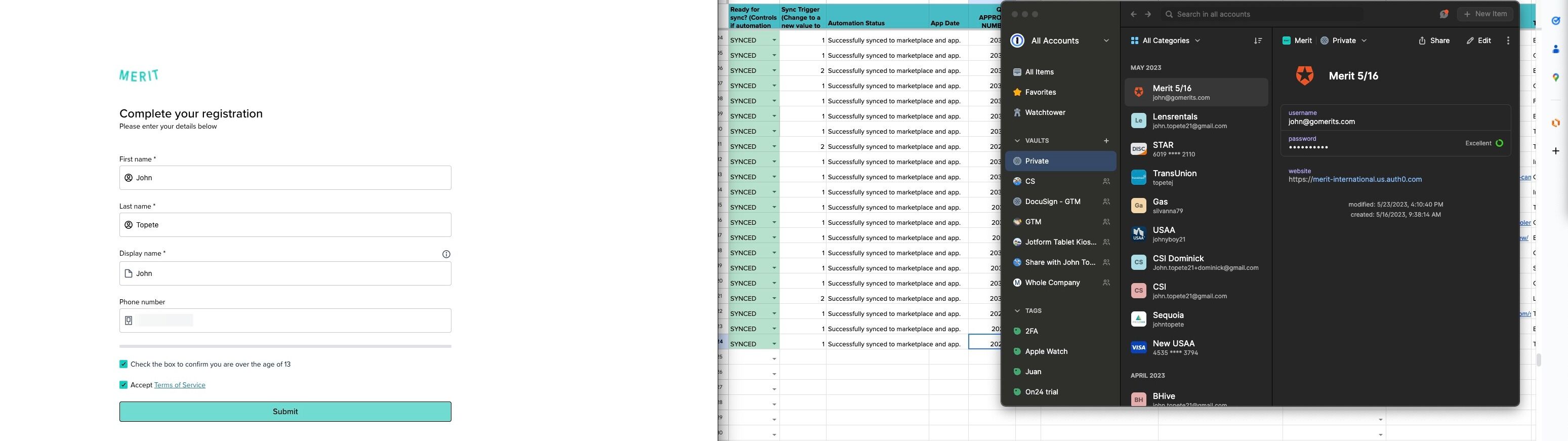Open the Share with John To... vault
The image size is (1568, 441).
click(1061, 263)
